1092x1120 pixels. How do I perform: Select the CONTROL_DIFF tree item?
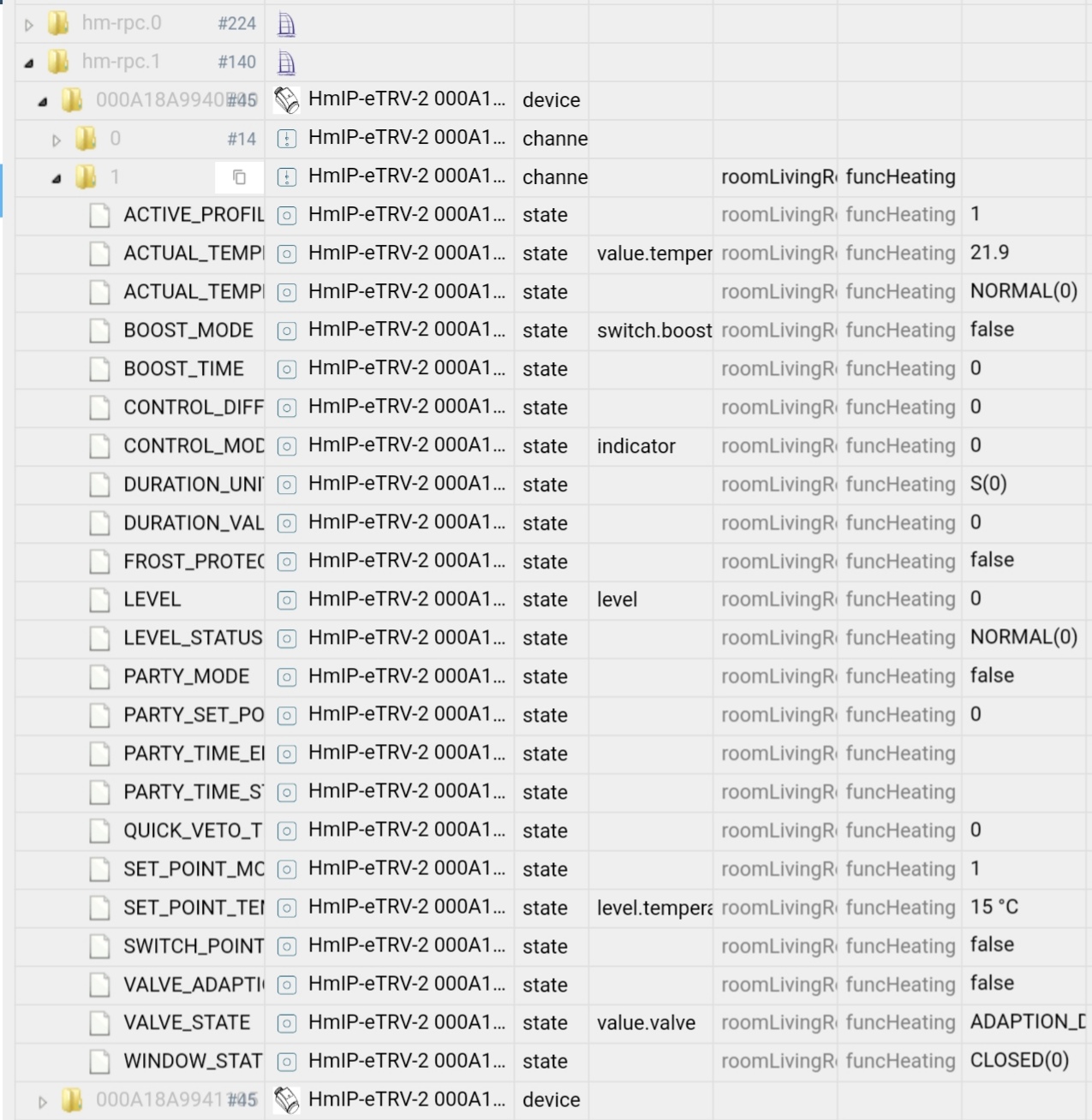[194, 408]
